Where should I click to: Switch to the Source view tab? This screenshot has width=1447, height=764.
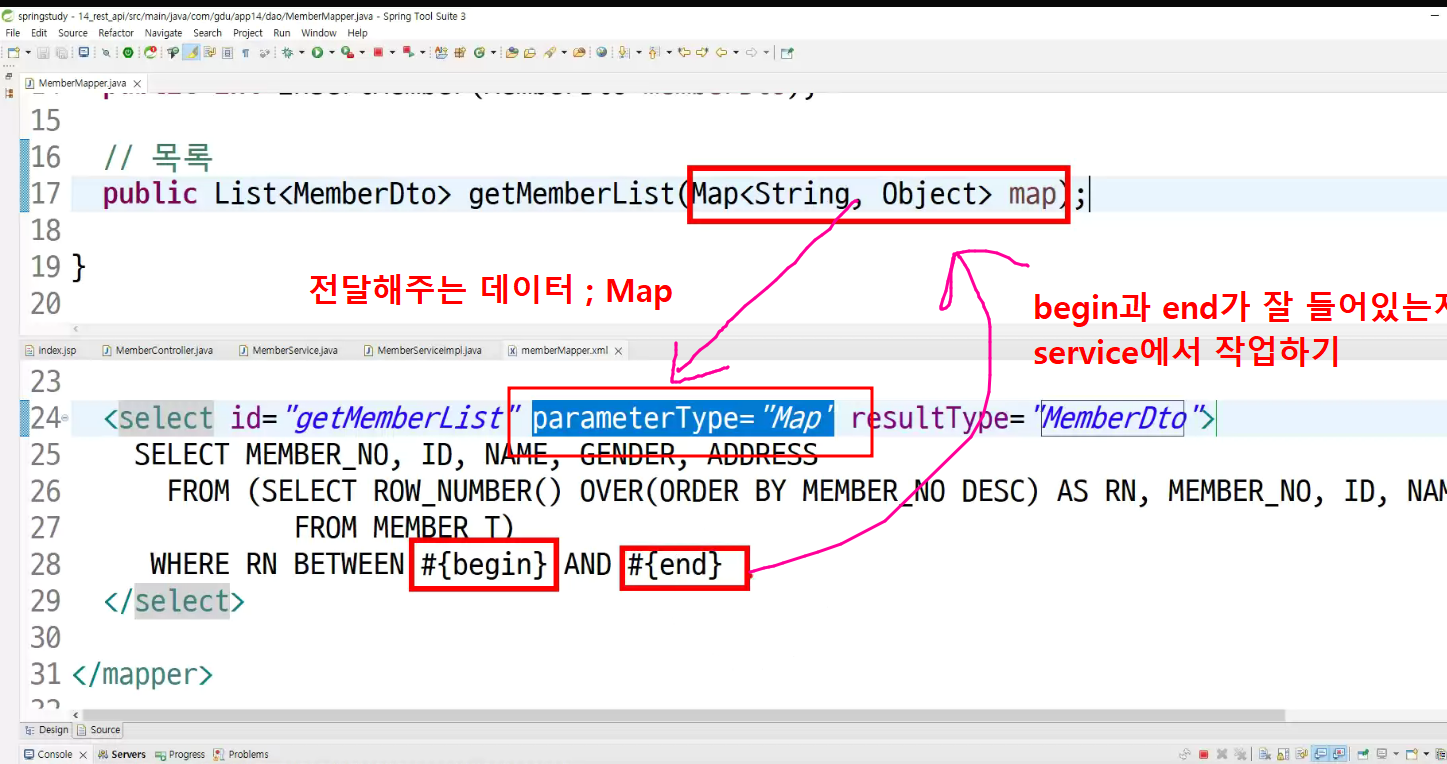99,730
